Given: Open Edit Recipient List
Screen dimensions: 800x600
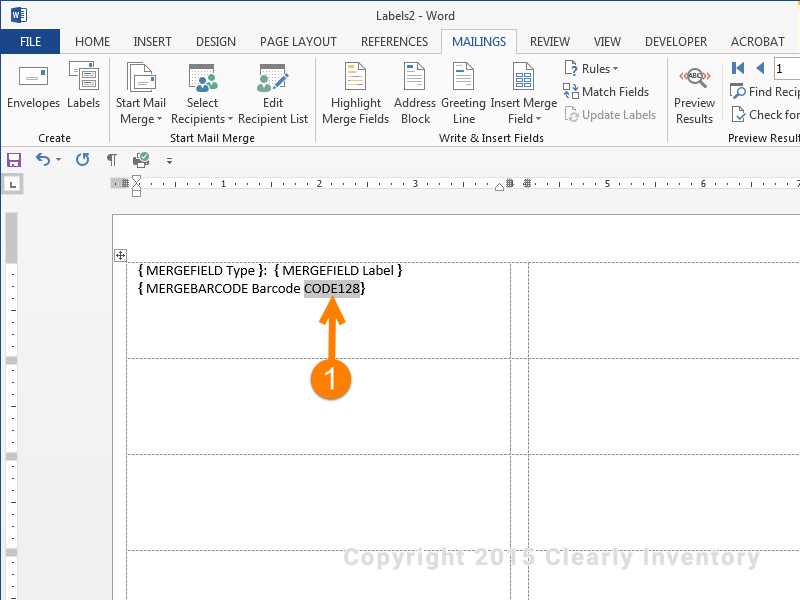Looking at the screenshot, I should 273,93.
